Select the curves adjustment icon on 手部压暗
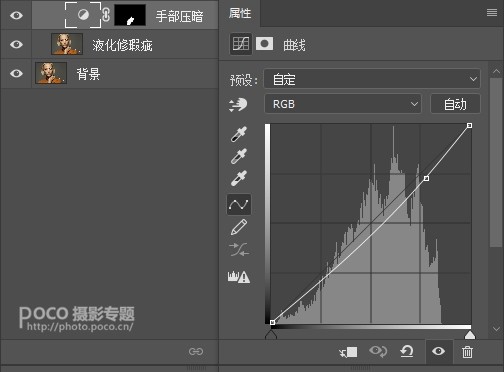 click(83, 15)
